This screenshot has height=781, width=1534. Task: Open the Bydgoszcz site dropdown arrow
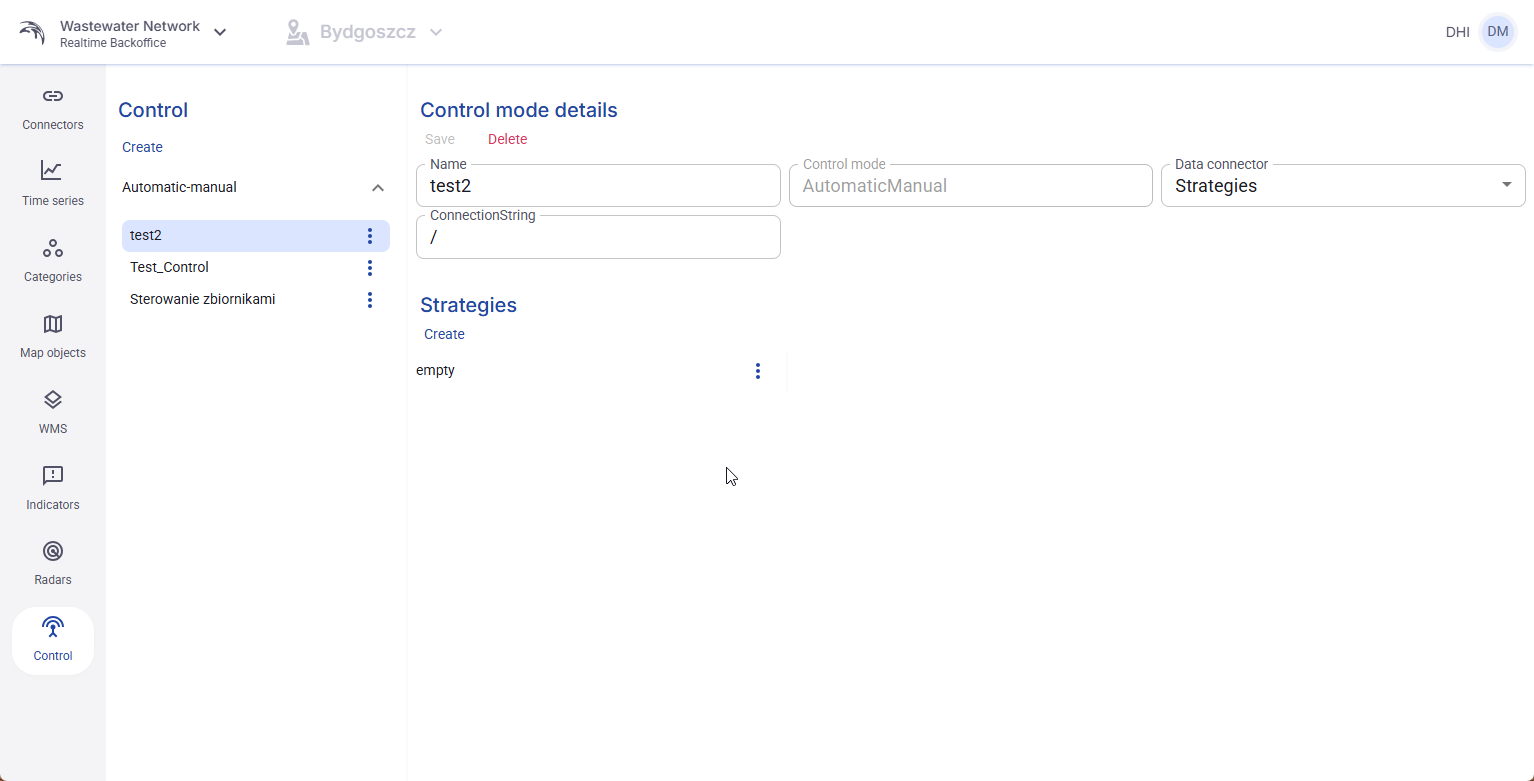point(436,32)
